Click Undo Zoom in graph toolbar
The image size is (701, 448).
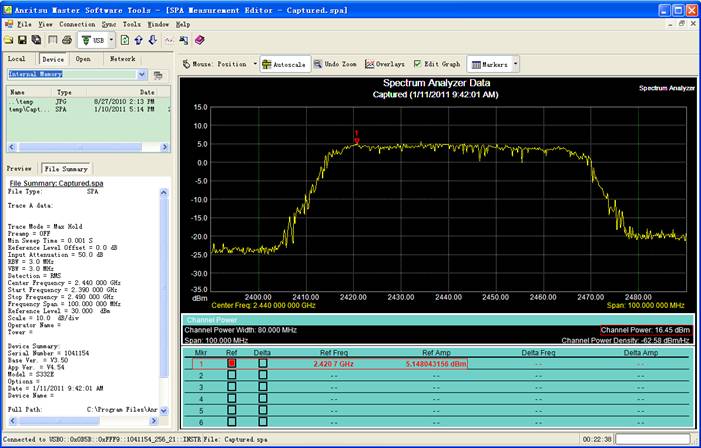point(335,64)
